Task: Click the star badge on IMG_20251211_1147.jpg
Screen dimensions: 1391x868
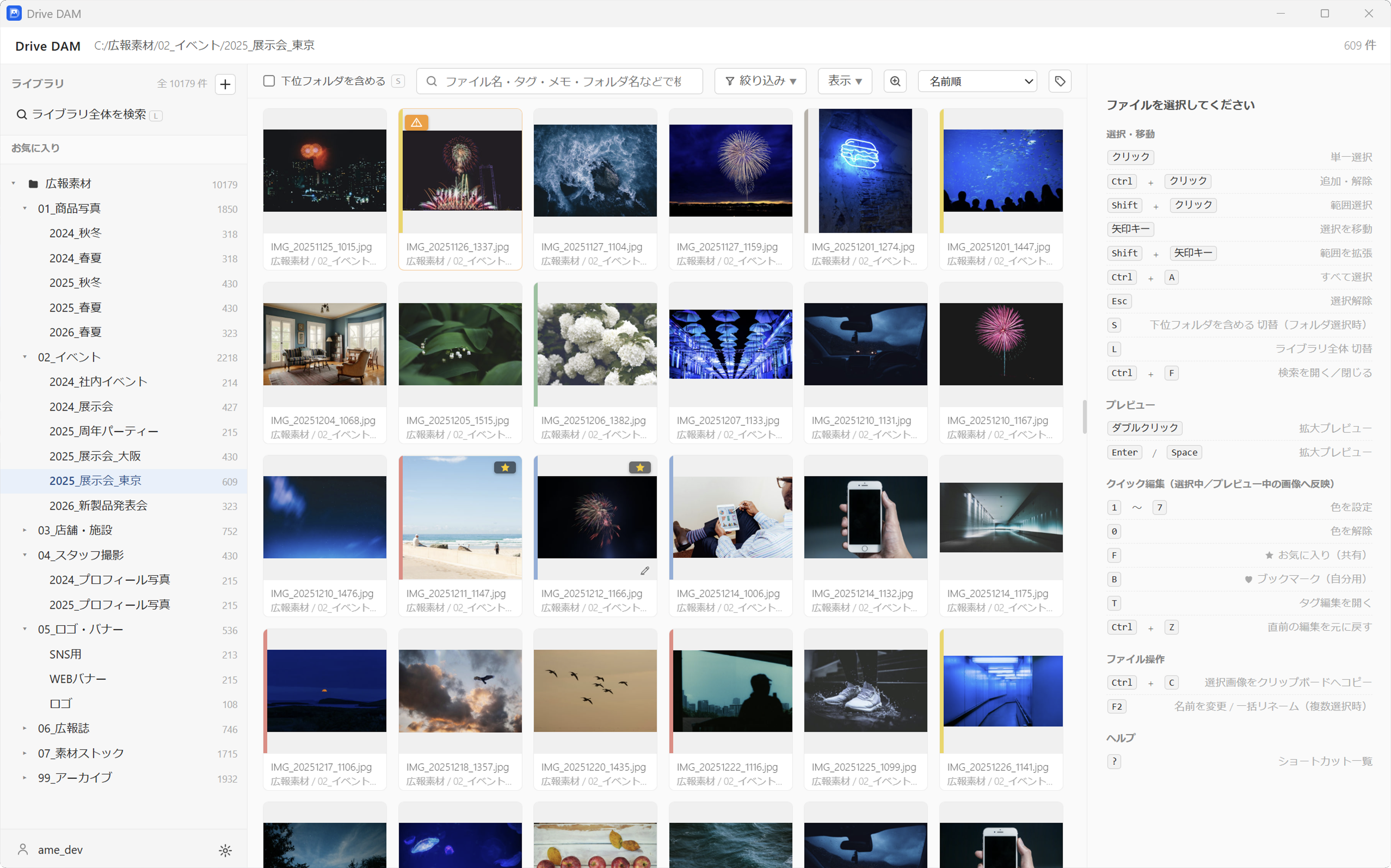Action: (504, 467)
